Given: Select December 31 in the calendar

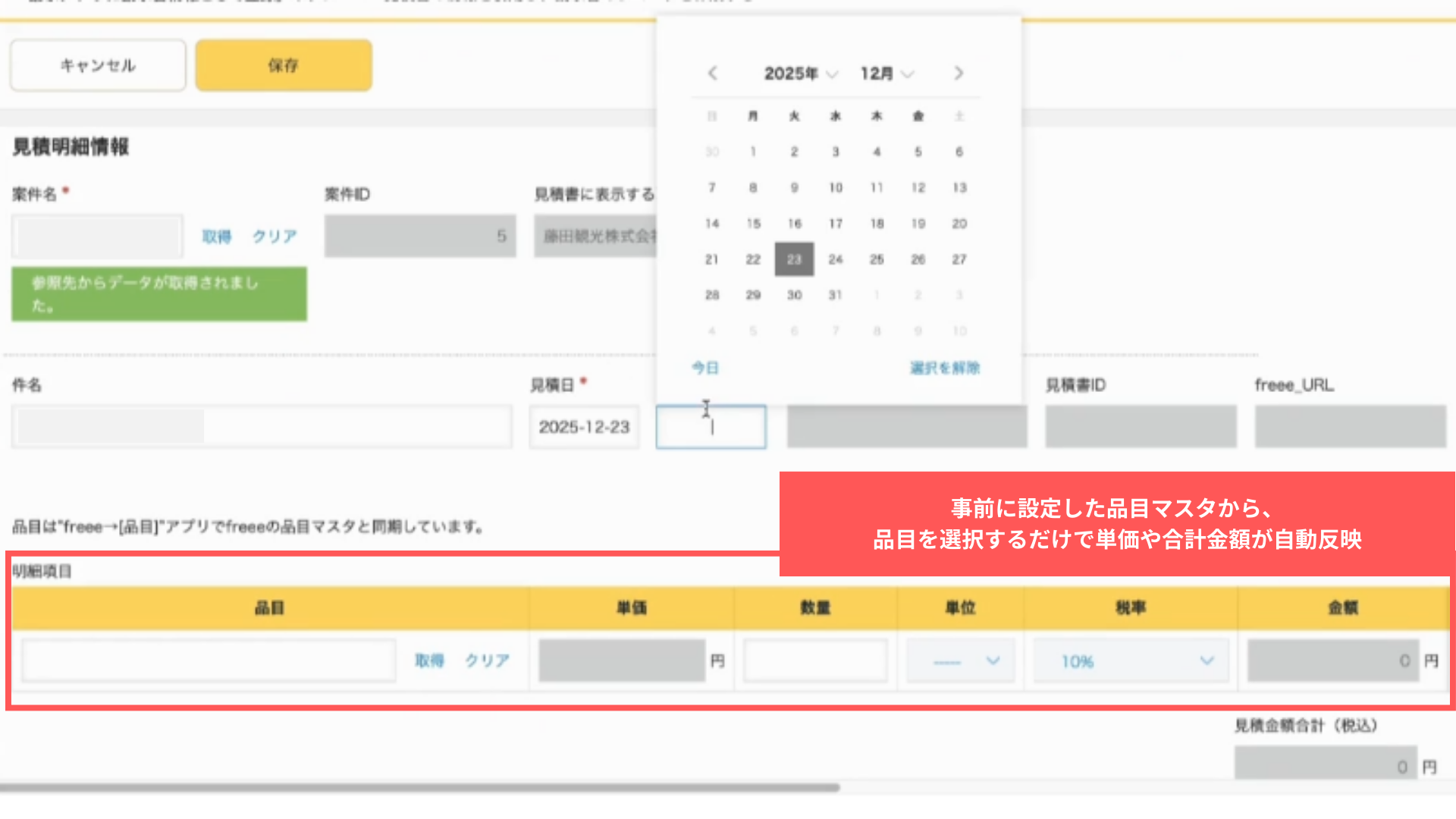Looking at the screenshot, I should tap(835, 295).
